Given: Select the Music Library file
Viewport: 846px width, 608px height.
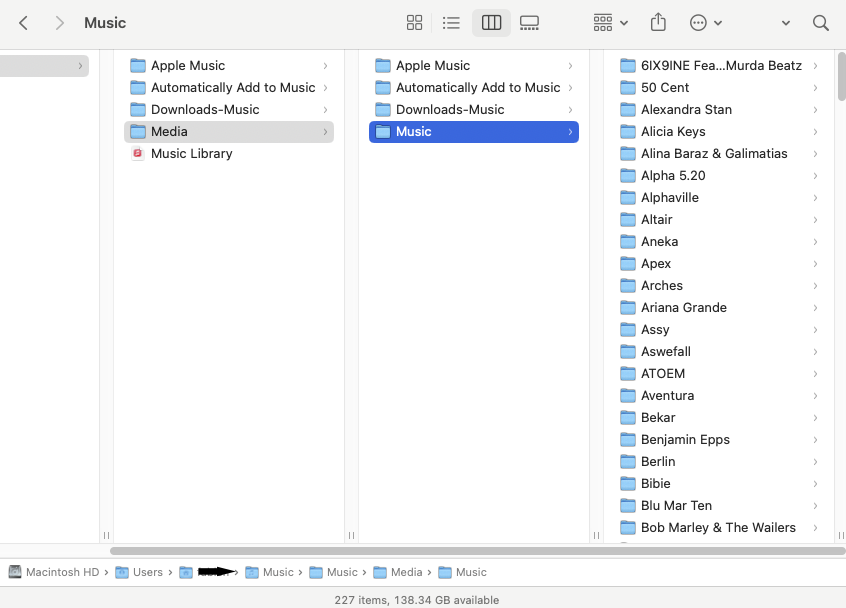Looking at the screenshot, I should [x=229, y=154].
